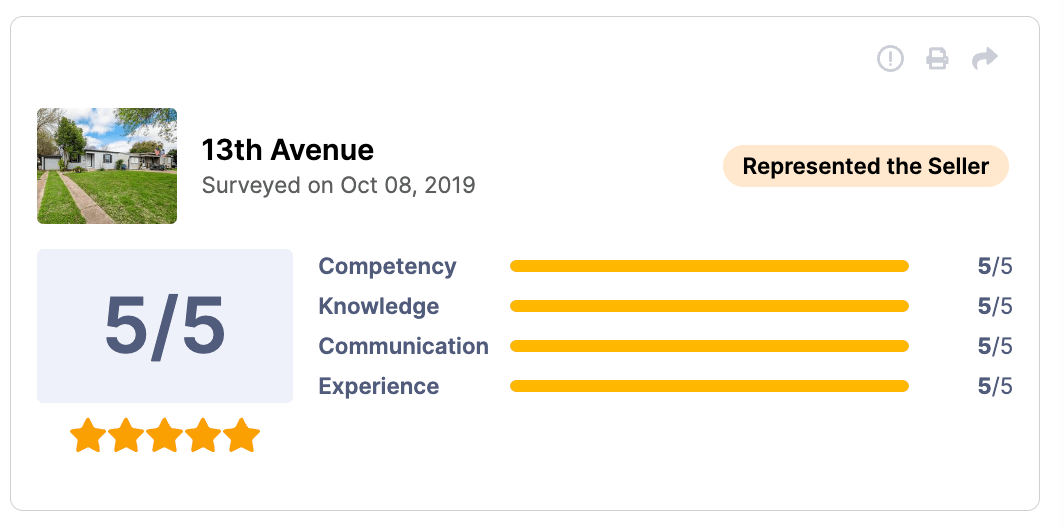The height and width of the screenshot is (530, 1064).
Task: Click the Competency 5/5 score value
Action: click(x=995, y=266)
